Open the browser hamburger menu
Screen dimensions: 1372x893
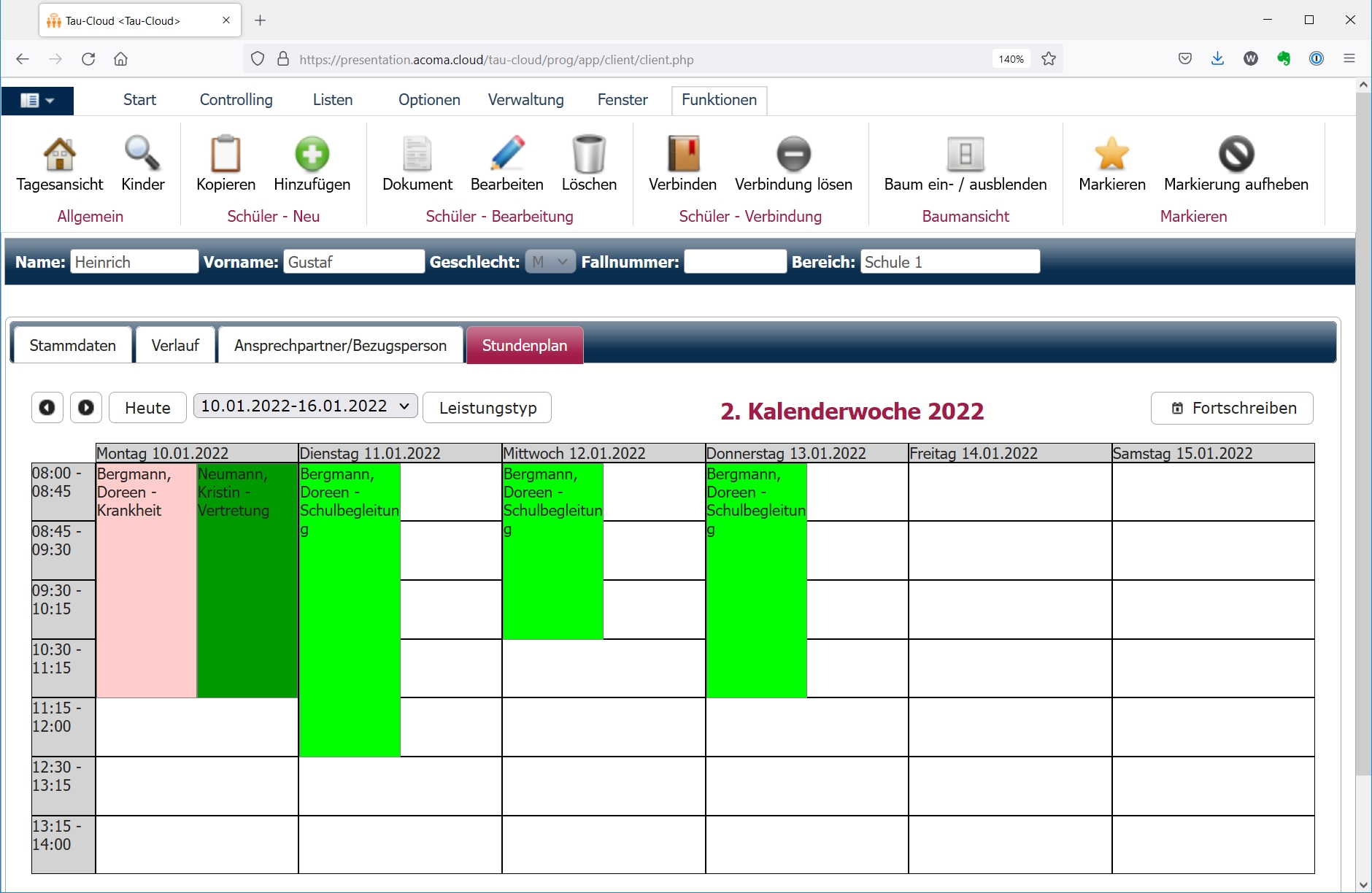pyautogui.click(x=1349, y=59)
